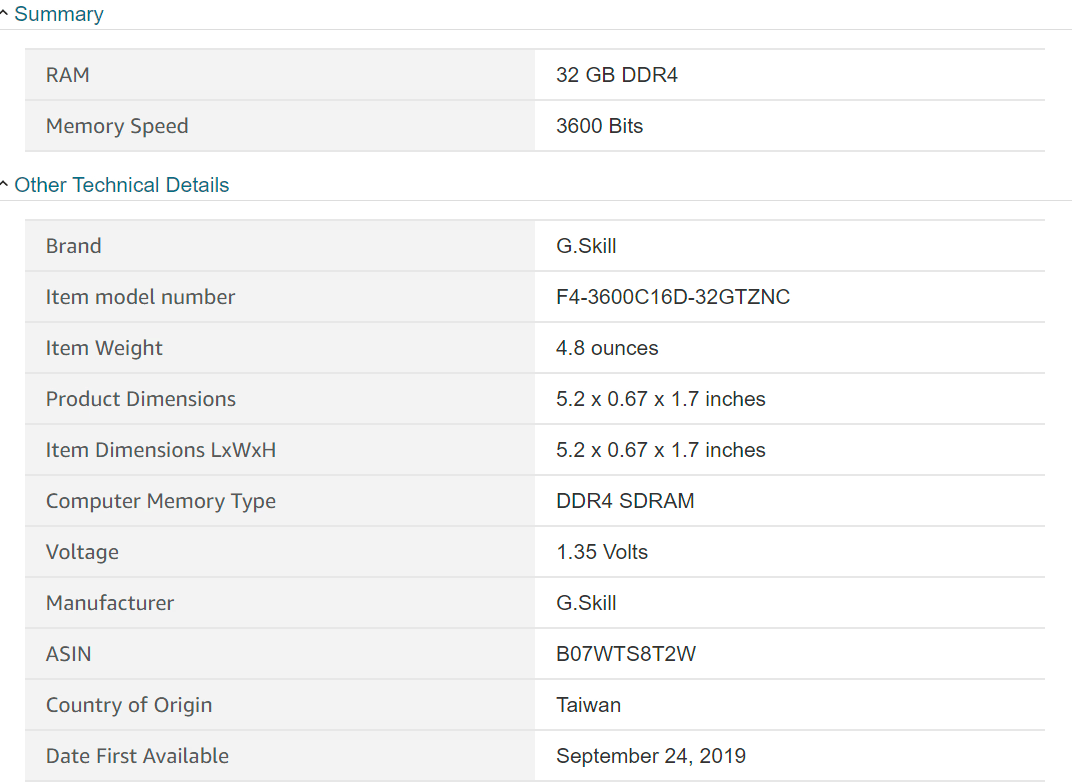Collapse the Summary section chevron

(x=4, y=13)
